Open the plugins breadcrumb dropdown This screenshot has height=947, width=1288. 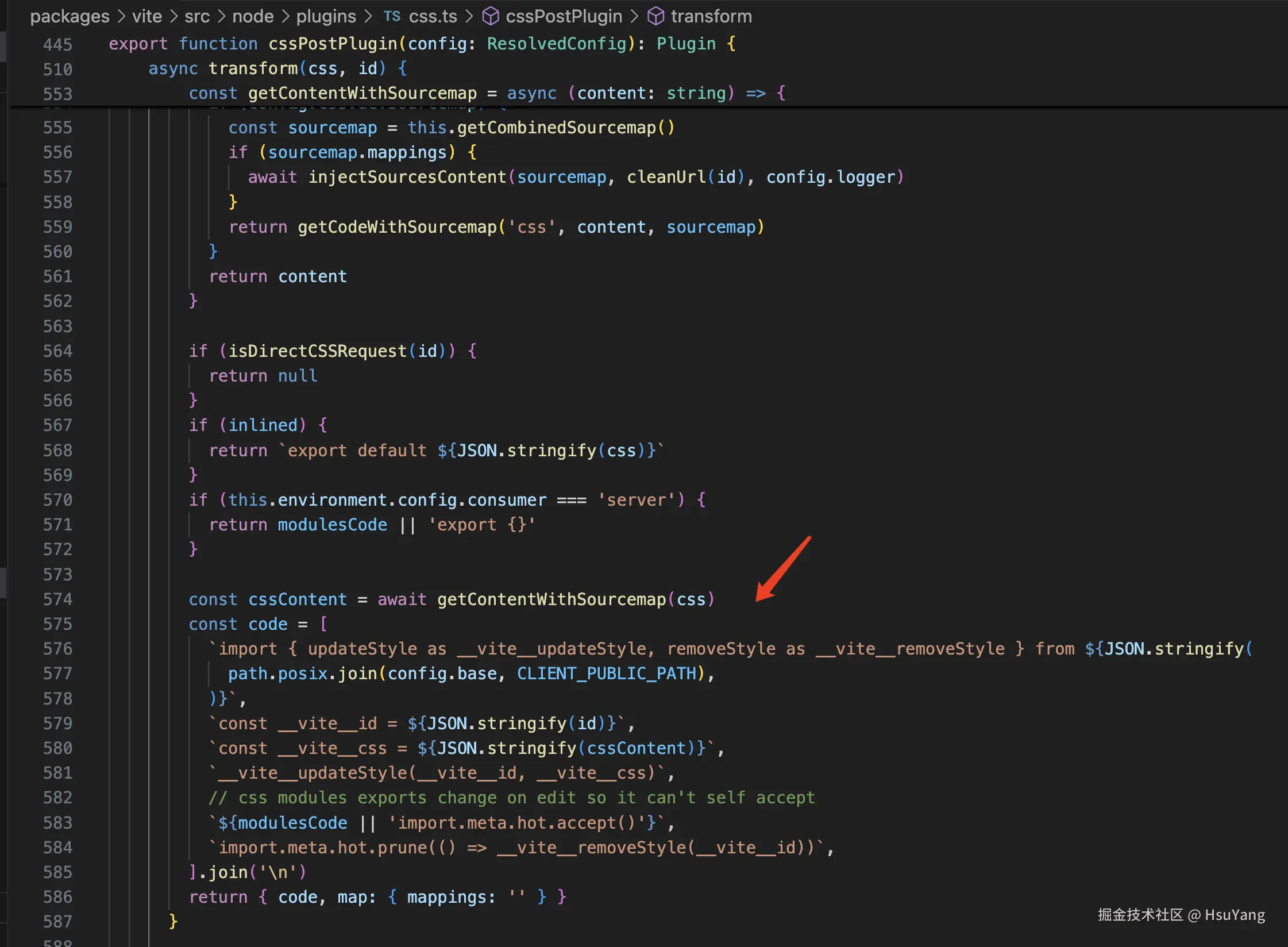tap(326, 16)
